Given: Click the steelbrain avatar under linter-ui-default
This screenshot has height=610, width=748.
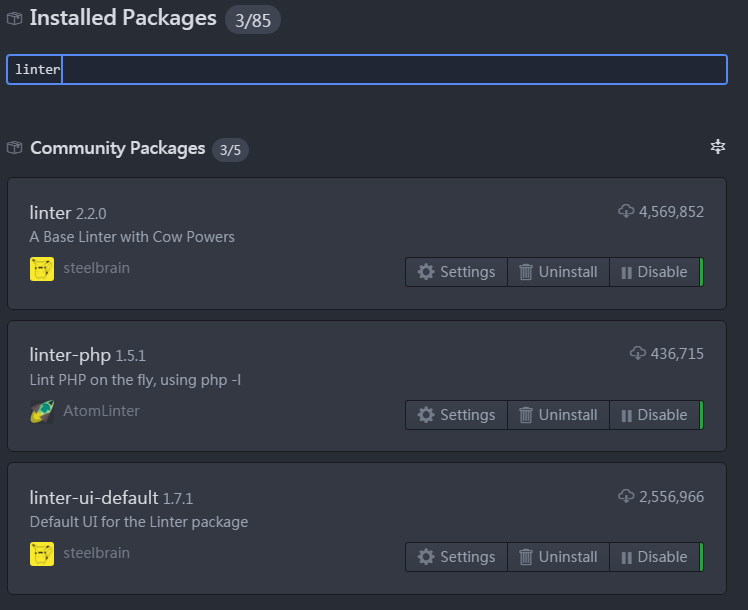Looking at the screenshot, I should coord(42,554).
